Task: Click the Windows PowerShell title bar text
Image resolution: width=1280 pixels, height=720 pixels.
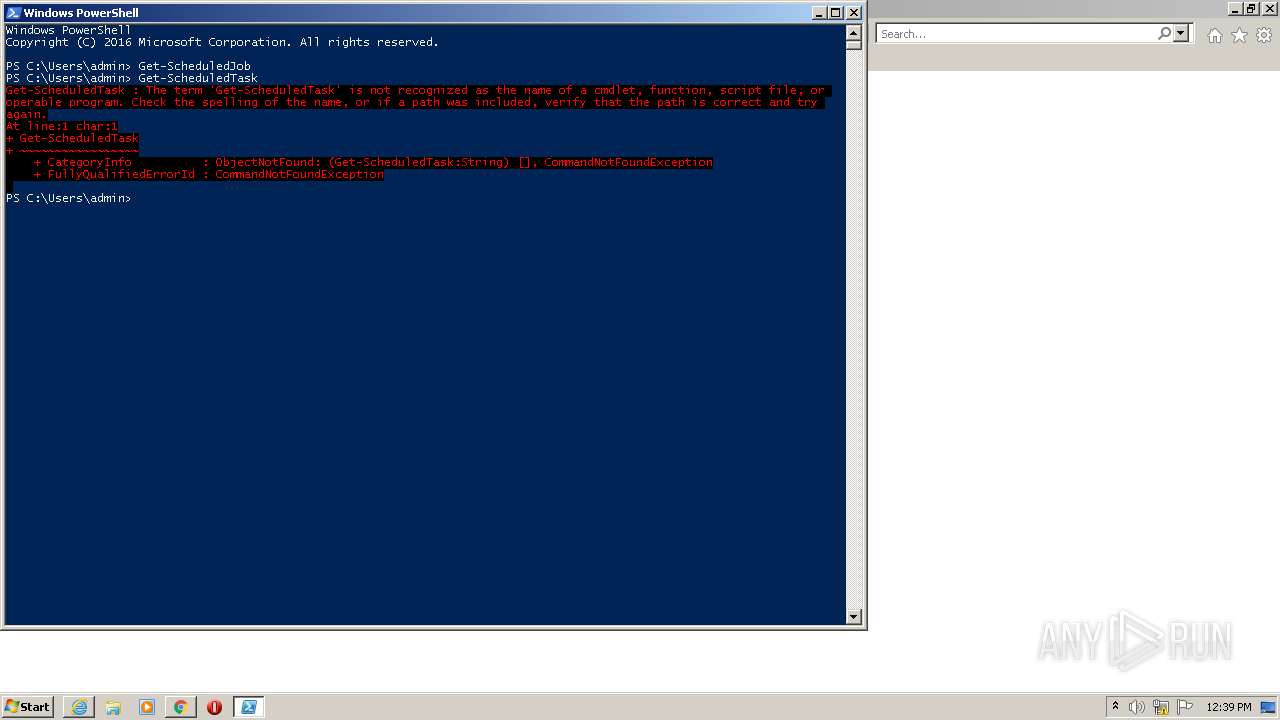Action: tap(81, 13)
